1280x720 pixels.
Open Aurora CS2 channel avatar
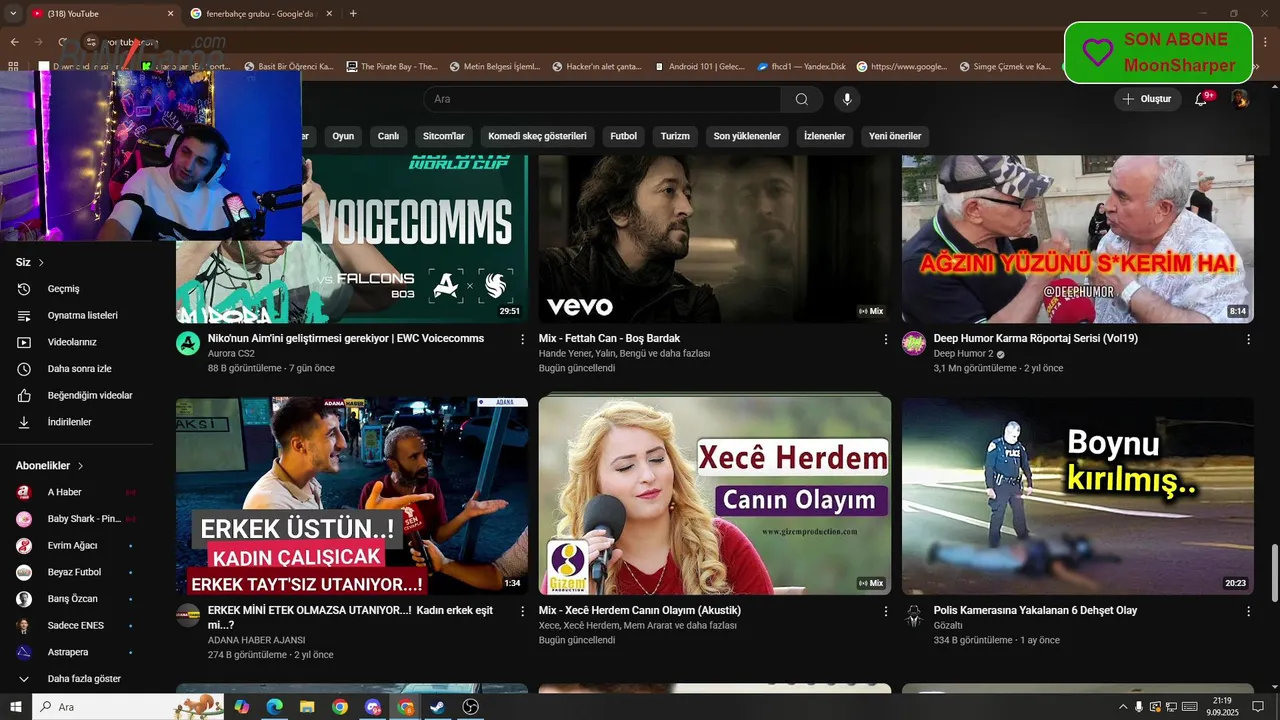click(188, 343)
